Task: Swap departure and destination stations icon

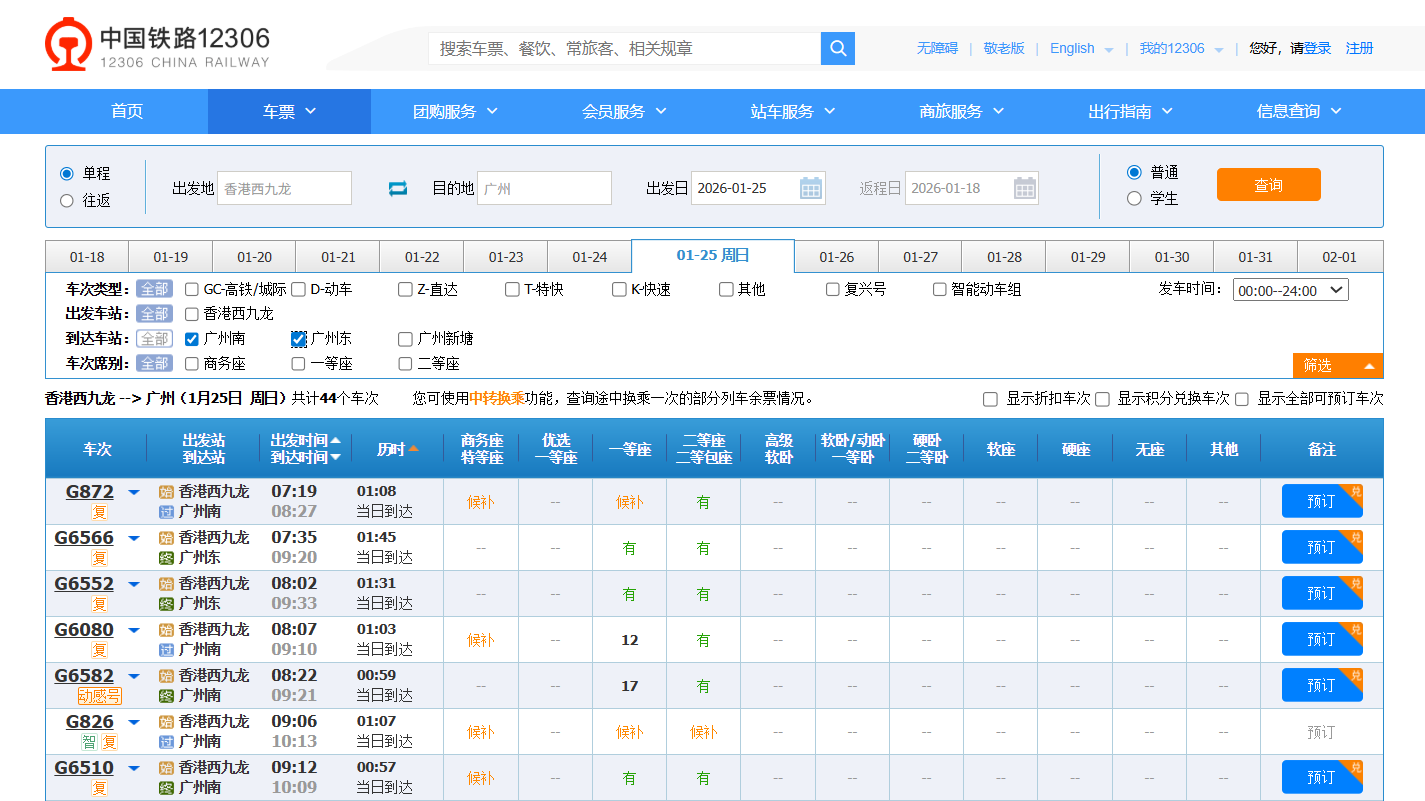Action: tap(398, 188)
